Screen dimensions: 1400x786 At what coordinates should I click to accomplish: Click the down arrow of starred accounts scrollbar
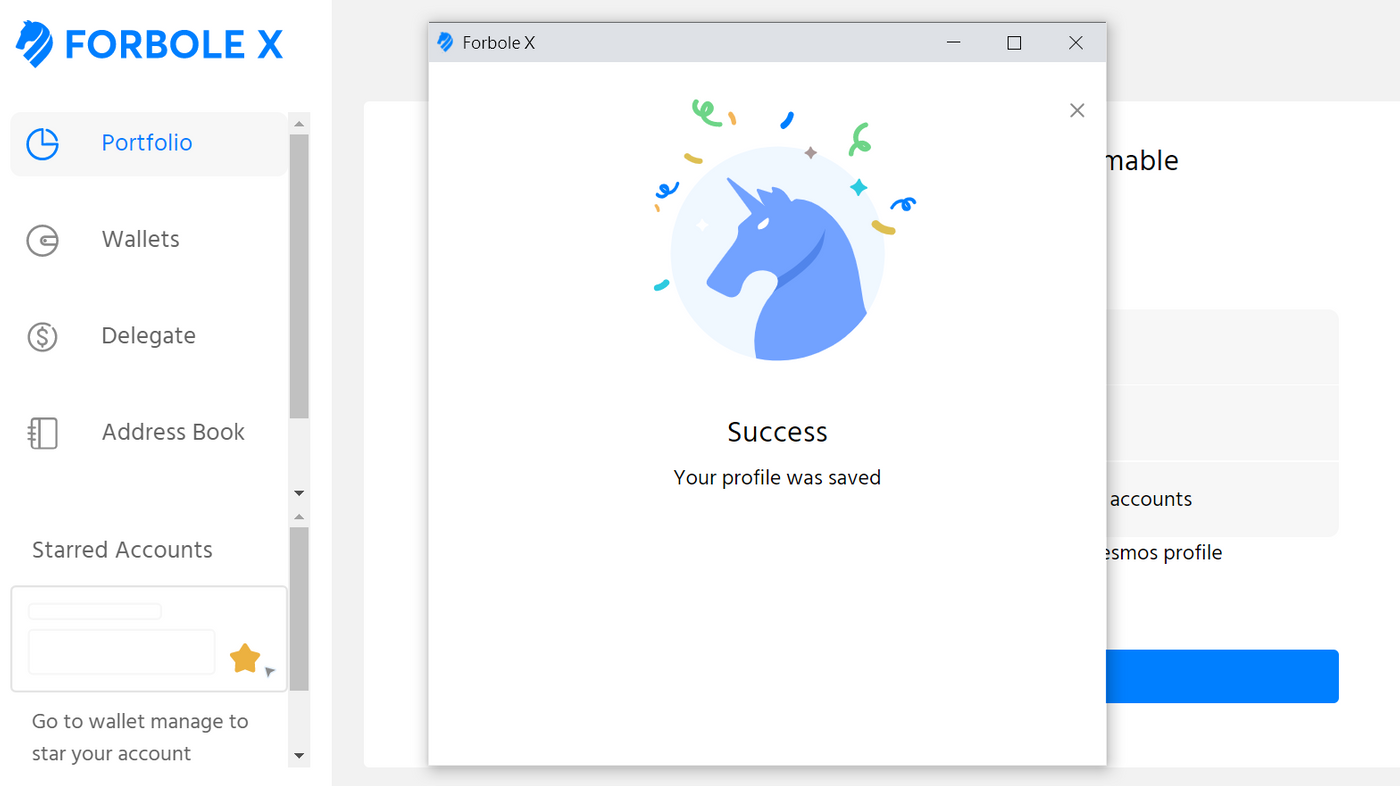(x=298, y=756)
